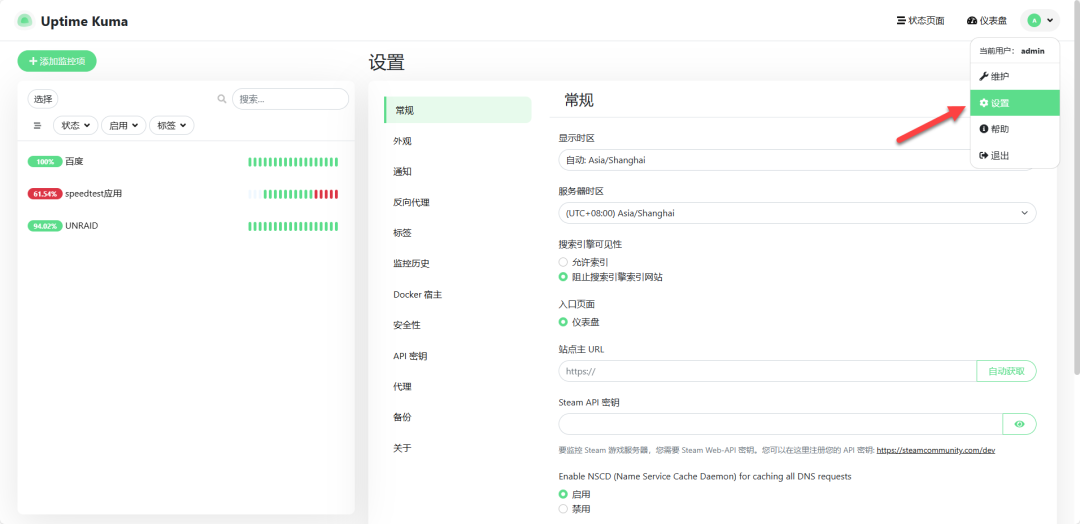Log out via 退出 menu item
The width and height of the screenshot is (1080, 524).
[1000, 156]
